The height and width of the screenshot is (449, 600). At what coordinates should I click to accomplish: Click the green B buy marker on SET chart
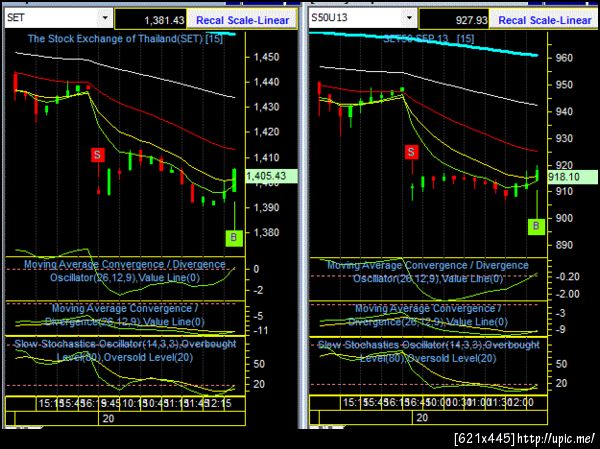tap(234, 238)
